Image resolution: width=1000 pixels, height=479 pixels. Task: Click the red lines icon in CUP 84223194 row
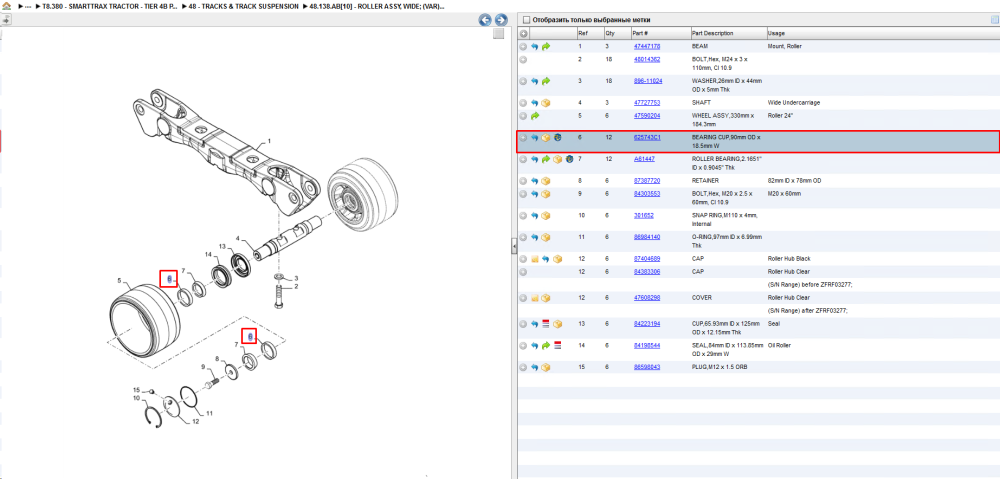click(546, 324)
